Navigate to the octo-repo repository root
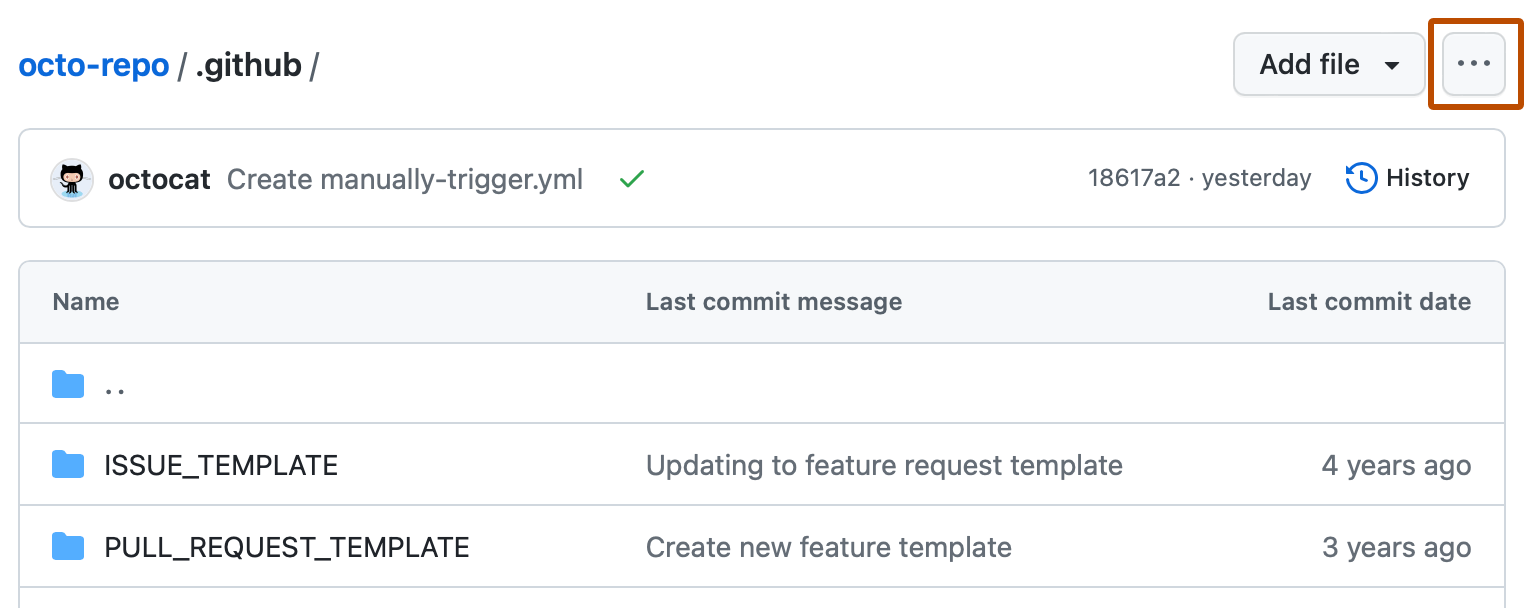 coord(93,64)
